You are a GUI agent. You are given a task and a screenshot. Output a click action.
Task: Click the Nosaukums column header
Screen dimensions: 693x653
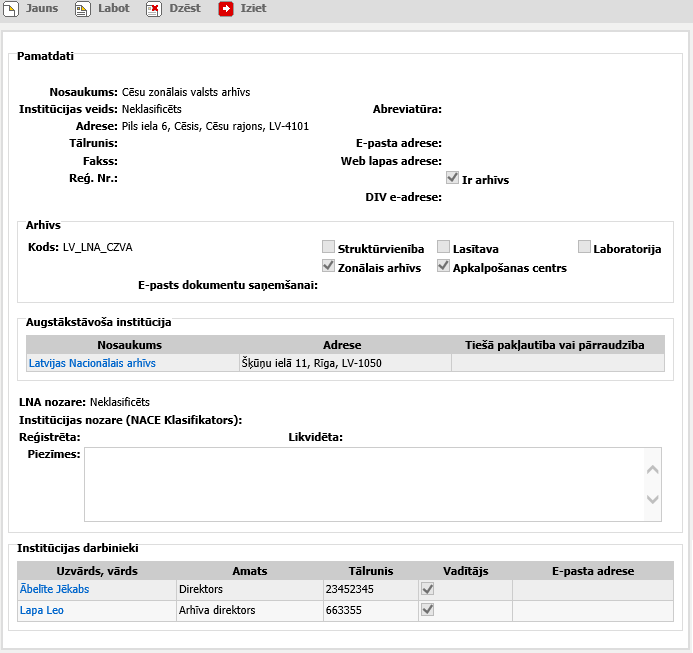click(131, 345)
